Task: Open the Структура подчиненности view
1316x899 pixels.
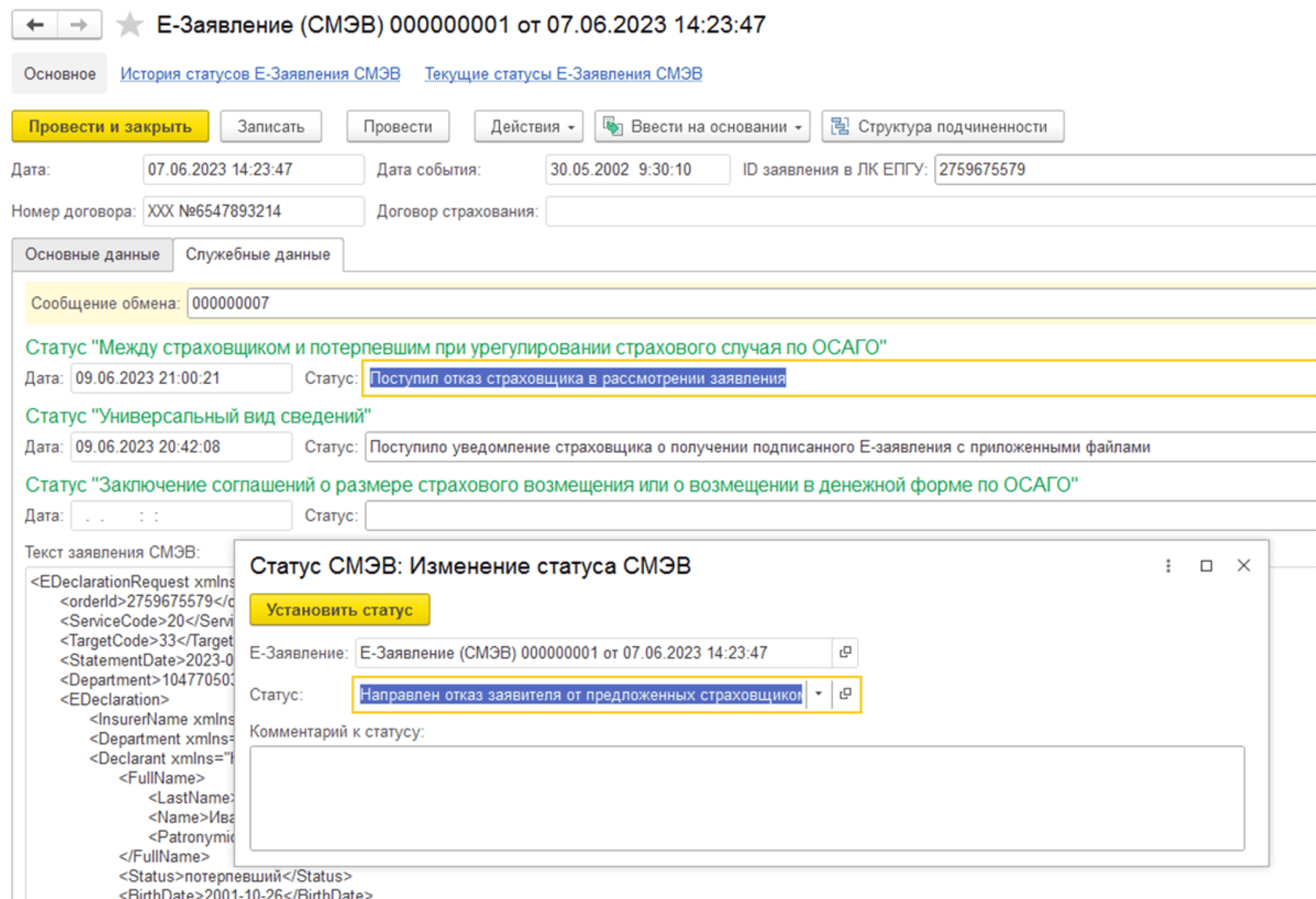Action: (x=942, y=127)
